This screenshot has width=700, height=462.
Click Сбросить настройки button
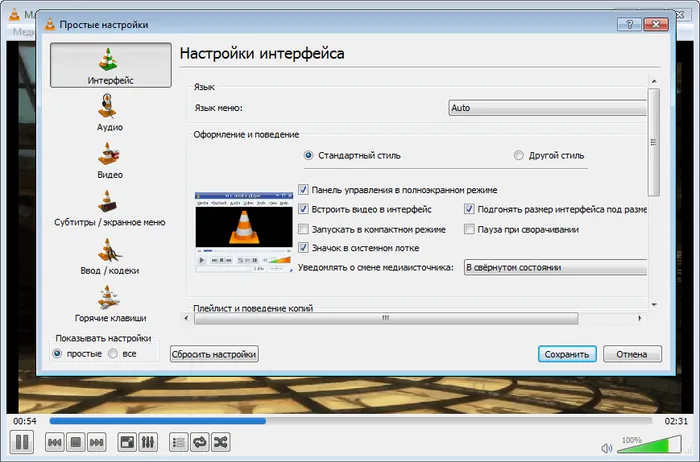214,354
